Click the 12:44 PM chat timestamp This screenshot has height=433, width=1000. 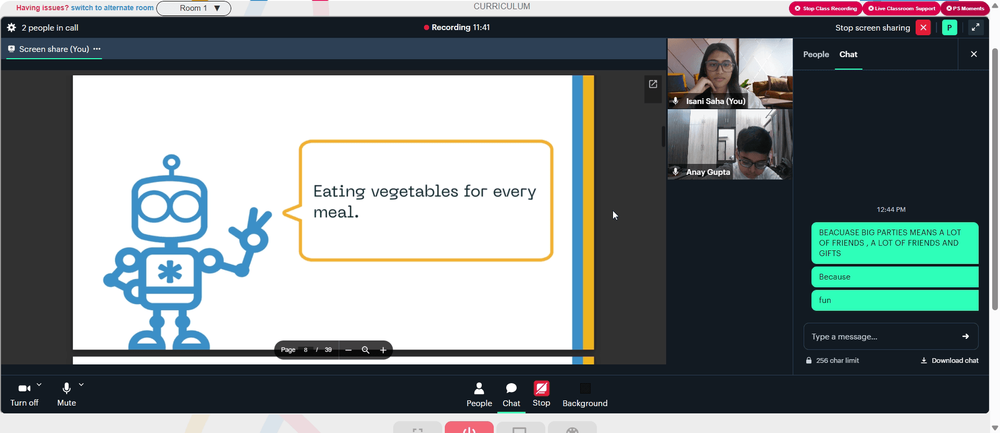(x=891, y=209)
